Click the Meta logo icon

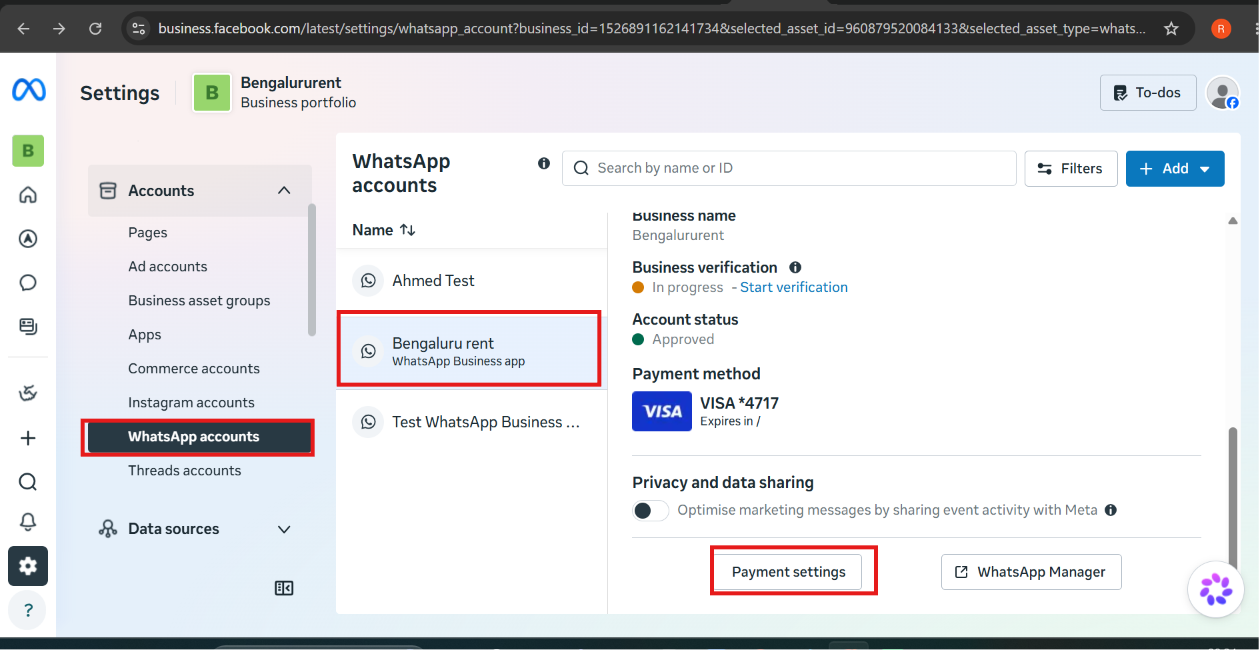[x=28, y=91]
